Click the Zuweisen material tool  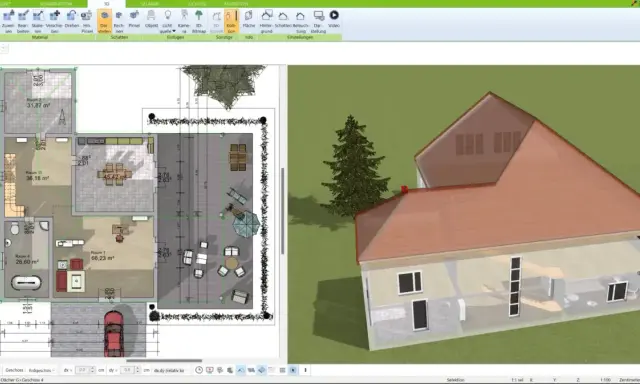(x=8, y=22)
